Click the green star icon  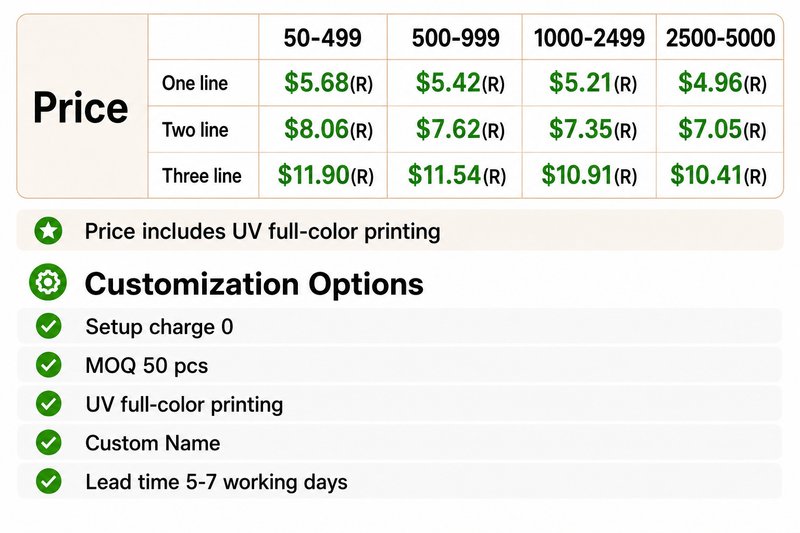tap(48, 231)
